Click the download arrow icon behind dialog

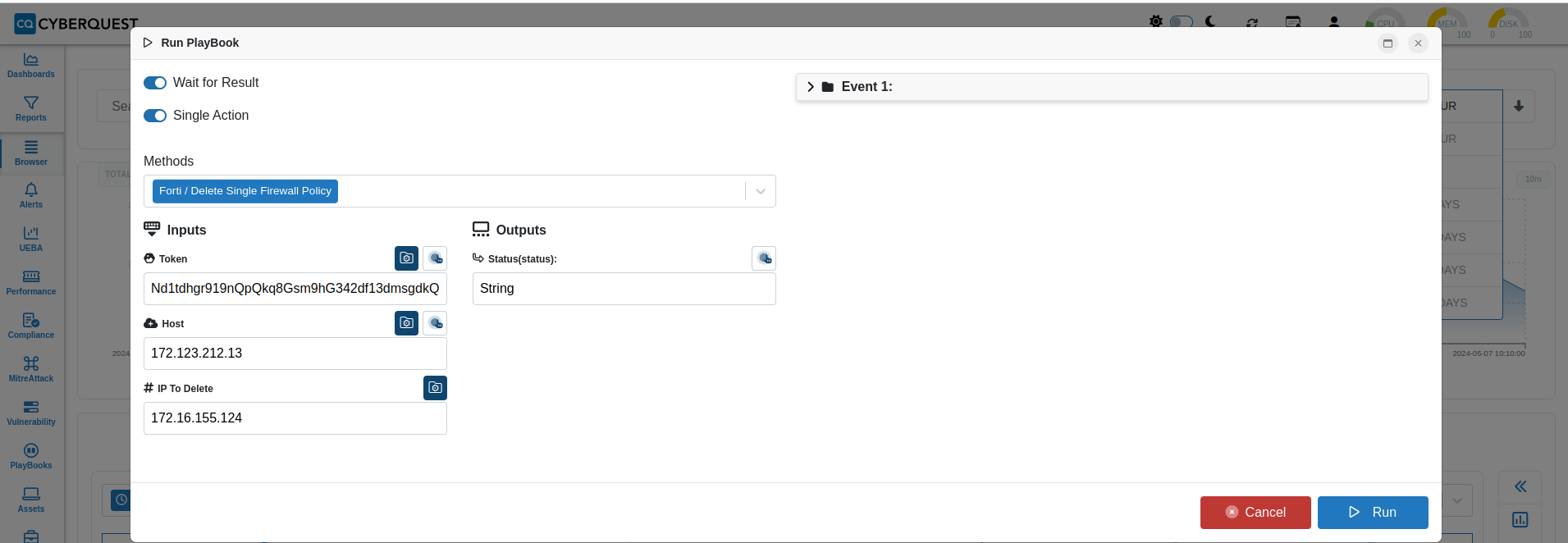[1519, 106]
